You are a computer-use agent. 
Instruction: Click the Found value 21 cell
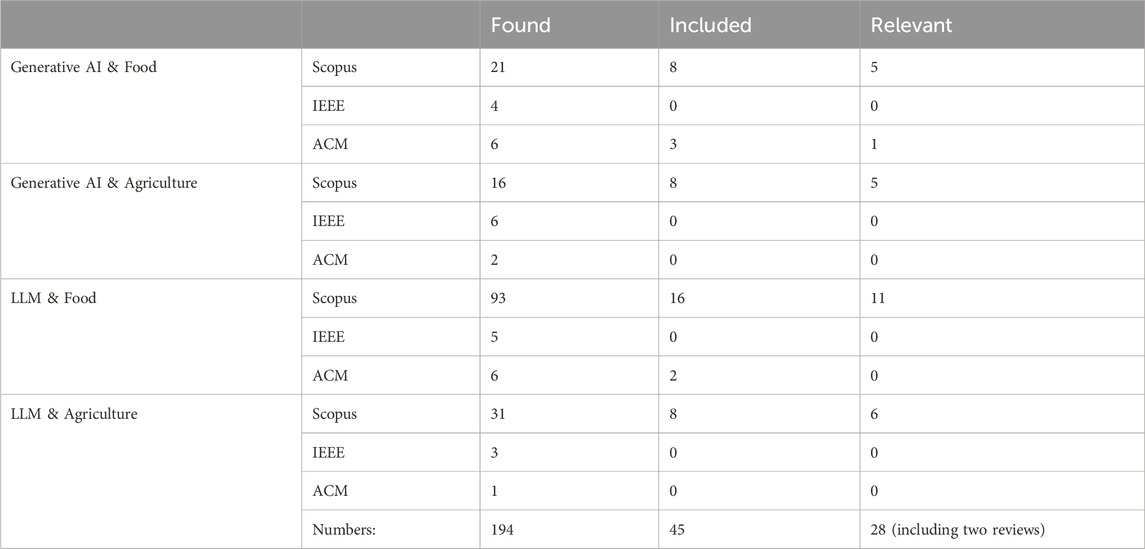[499, 68]
